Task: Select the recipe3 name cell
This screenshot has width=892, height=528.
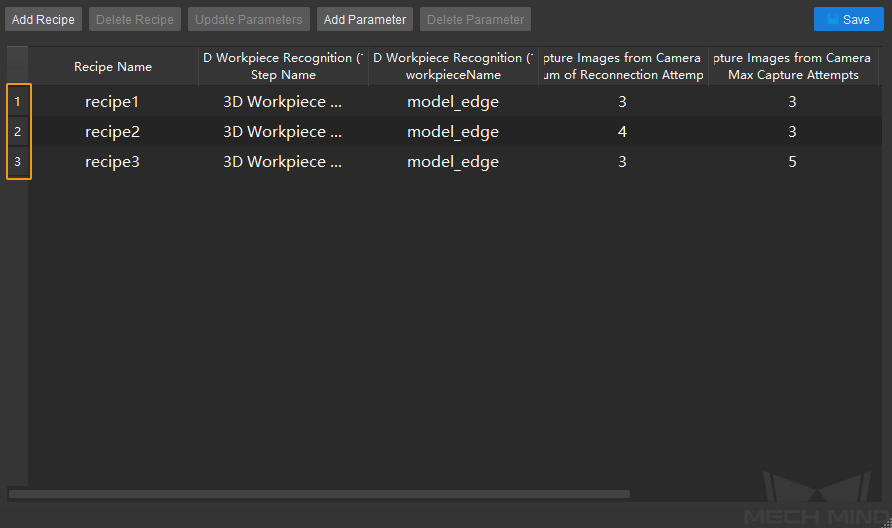Action: tap(113, 162)
